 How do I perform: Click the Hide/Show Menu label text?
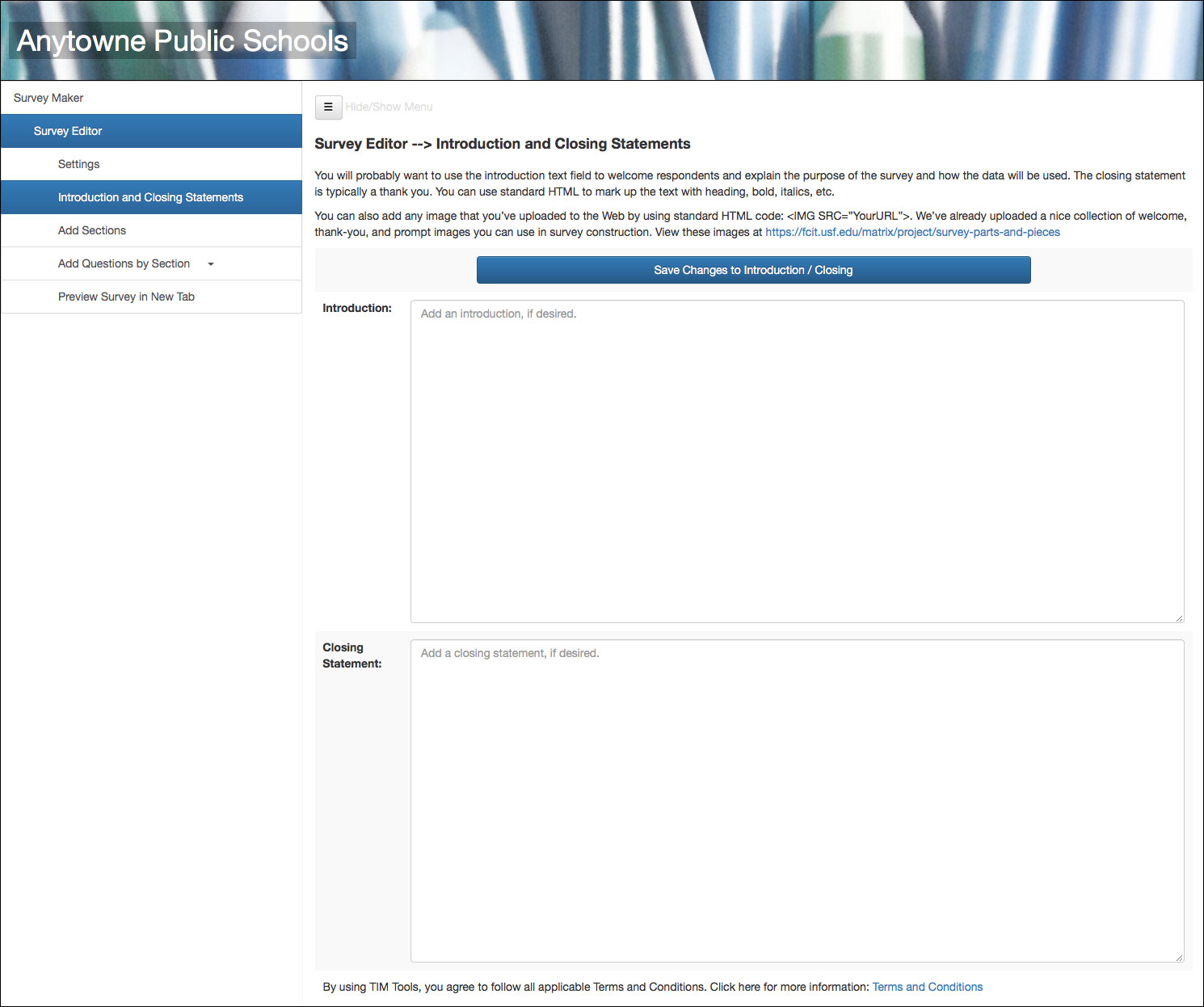pyautogui.click(x=389, y=107)
